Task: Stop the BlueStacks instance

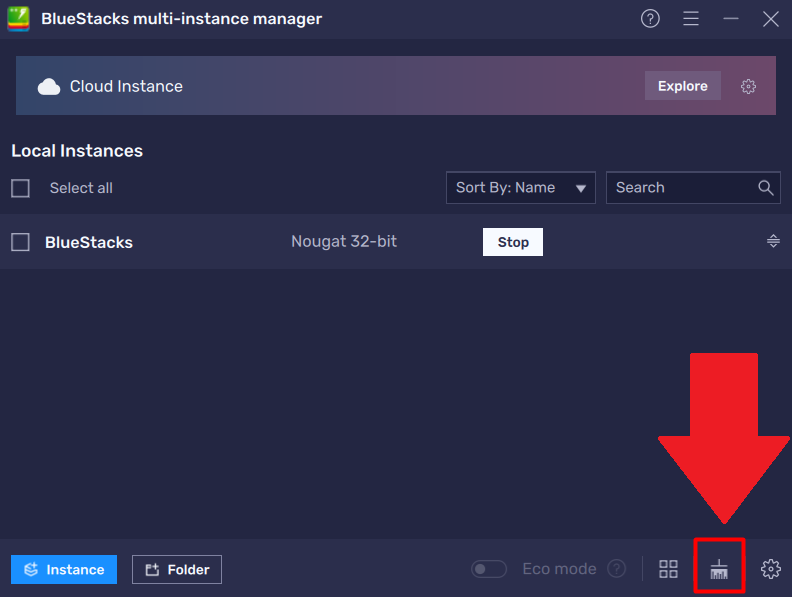Action: click(x=513, y=242)
